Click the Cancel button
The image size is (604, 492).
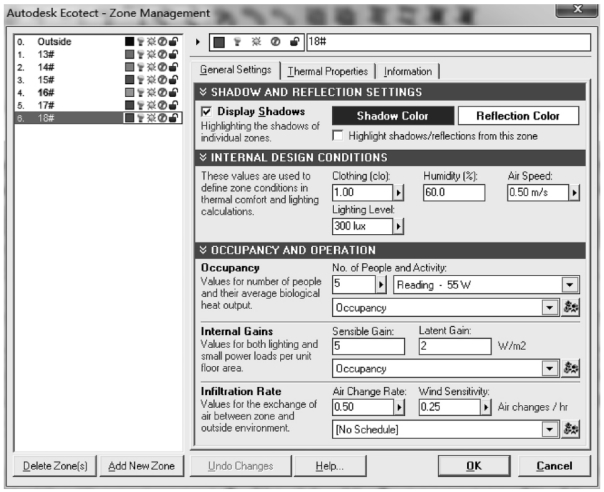pos(554,466)
